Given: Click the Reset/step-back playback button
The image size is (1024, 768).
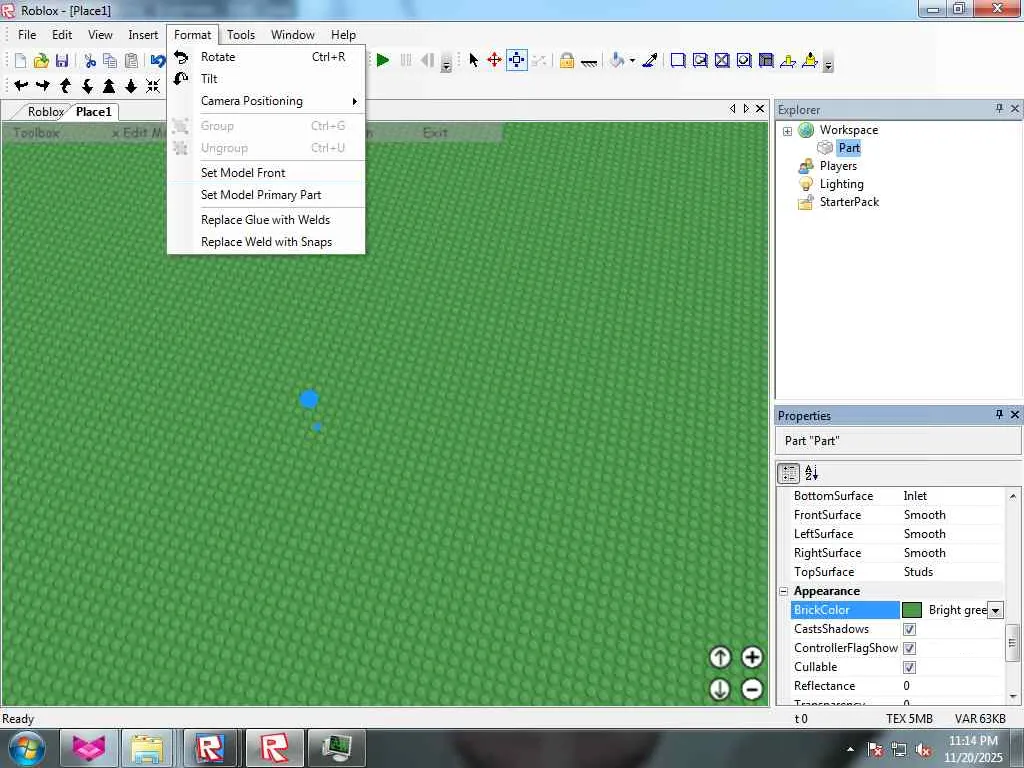Looking at the screenshot, I should click(x=427, y=61).
